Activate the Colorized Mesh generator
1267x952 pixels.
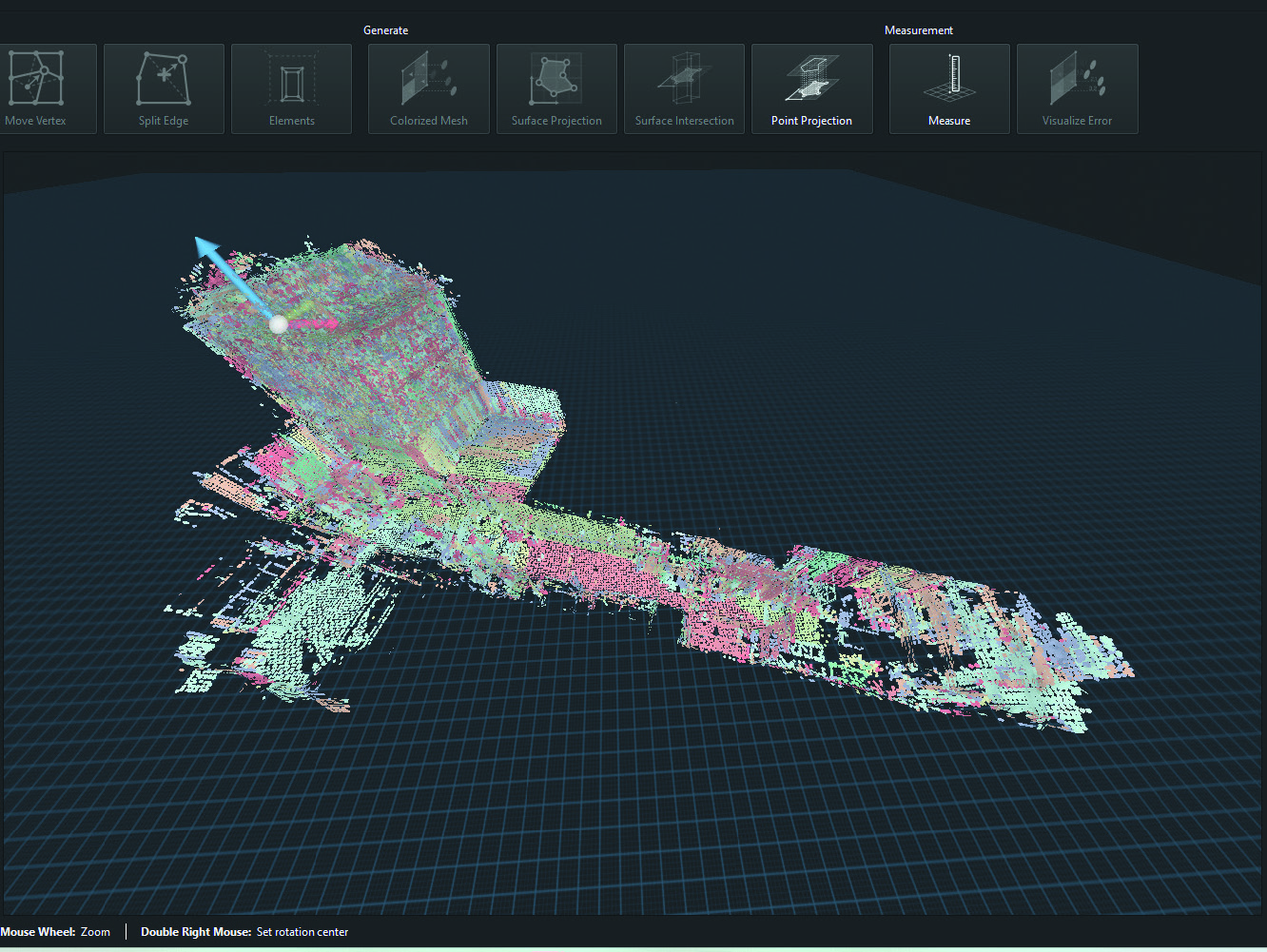coord(428,88)
